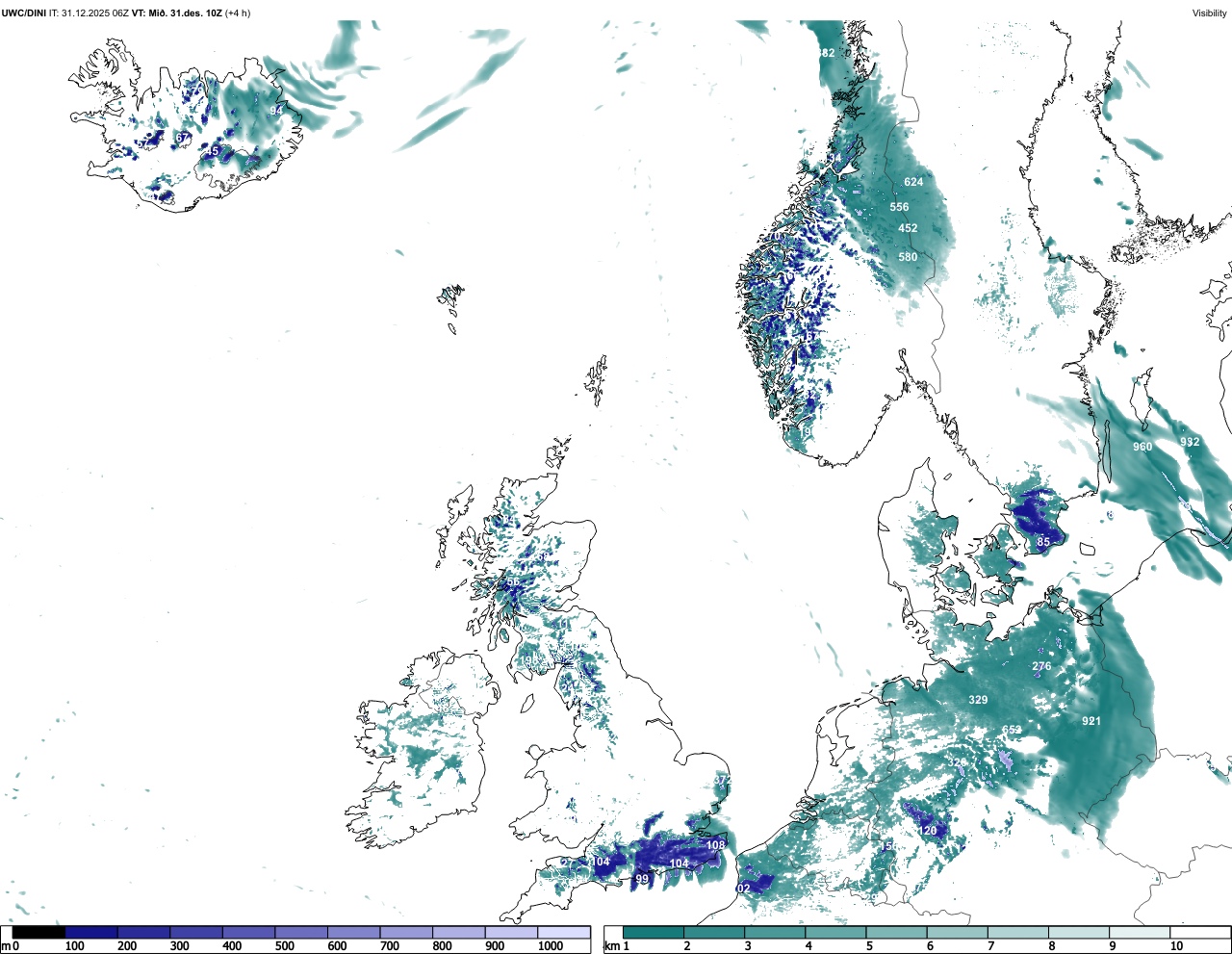Click the visibility value 94 over eastern Iceland
This screenshot has width=1232, height=954.
pos(276,111)
